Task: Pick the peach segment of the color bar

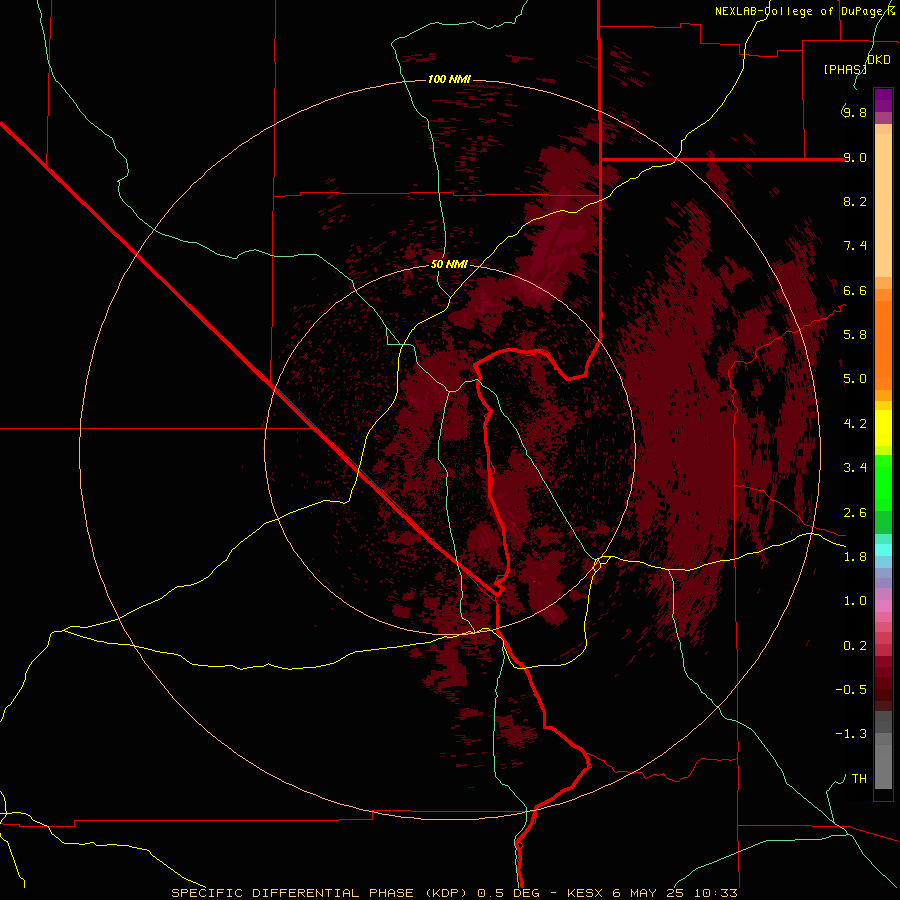Action: [883, 205]
